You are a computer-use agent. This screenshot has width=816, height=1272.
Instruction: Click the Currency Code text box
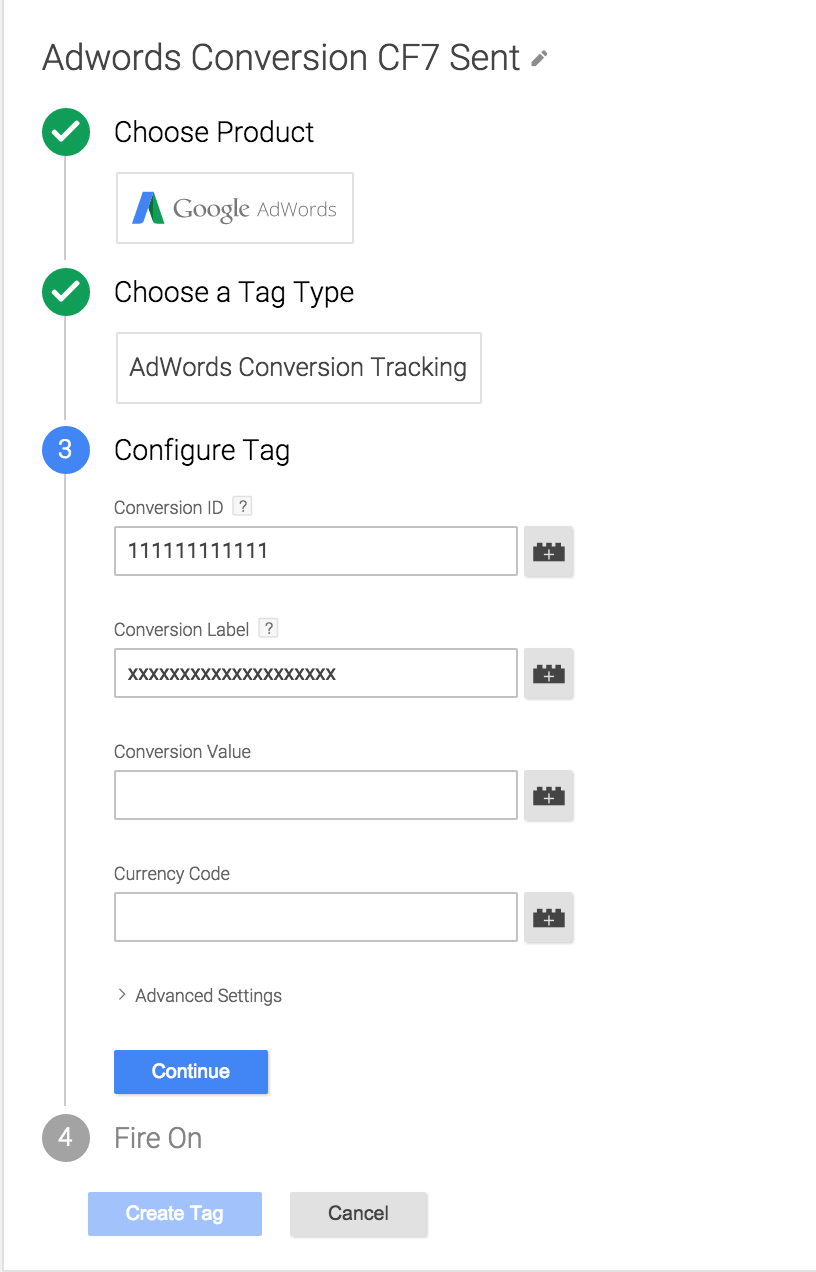[316, 917]
